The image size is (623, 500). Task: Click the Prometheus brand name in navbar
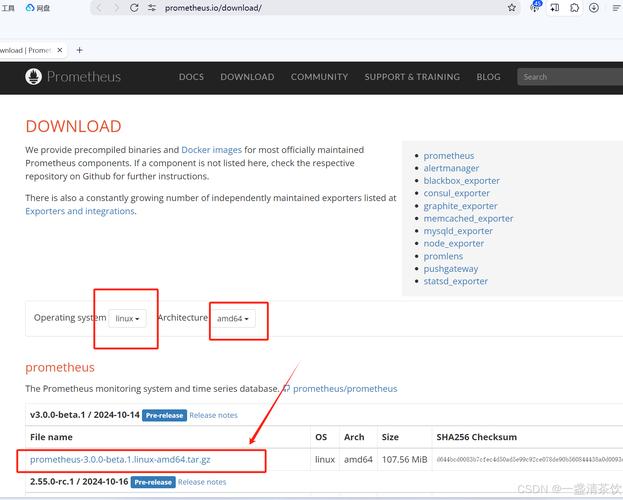tap(83, 76)
